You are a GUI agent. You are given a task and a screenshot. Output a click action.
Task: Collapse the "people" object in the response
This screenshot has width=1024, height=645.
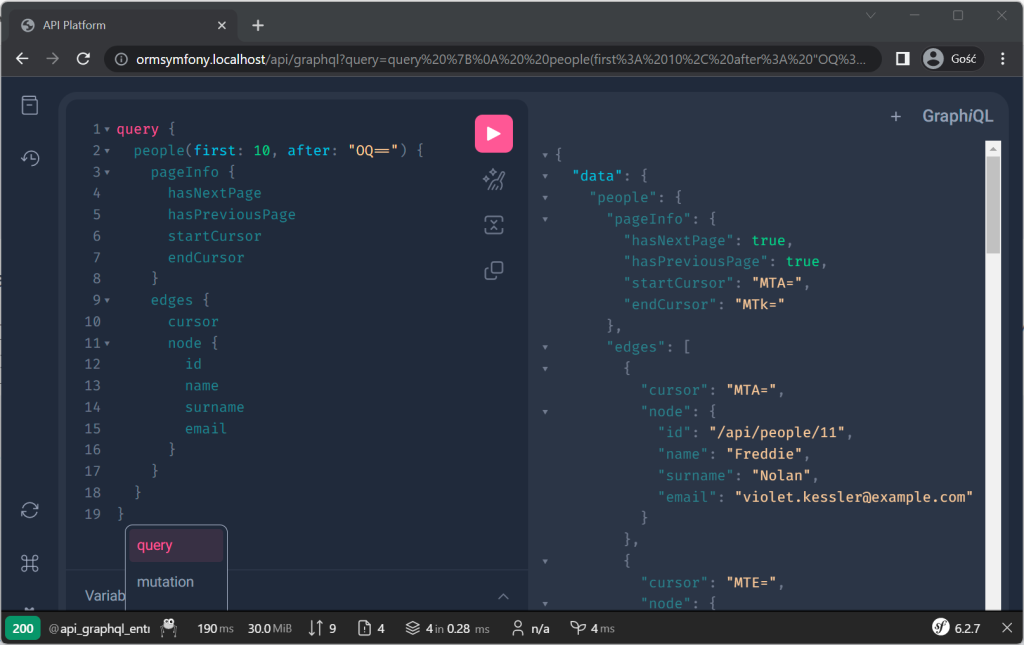click(545, 198)
